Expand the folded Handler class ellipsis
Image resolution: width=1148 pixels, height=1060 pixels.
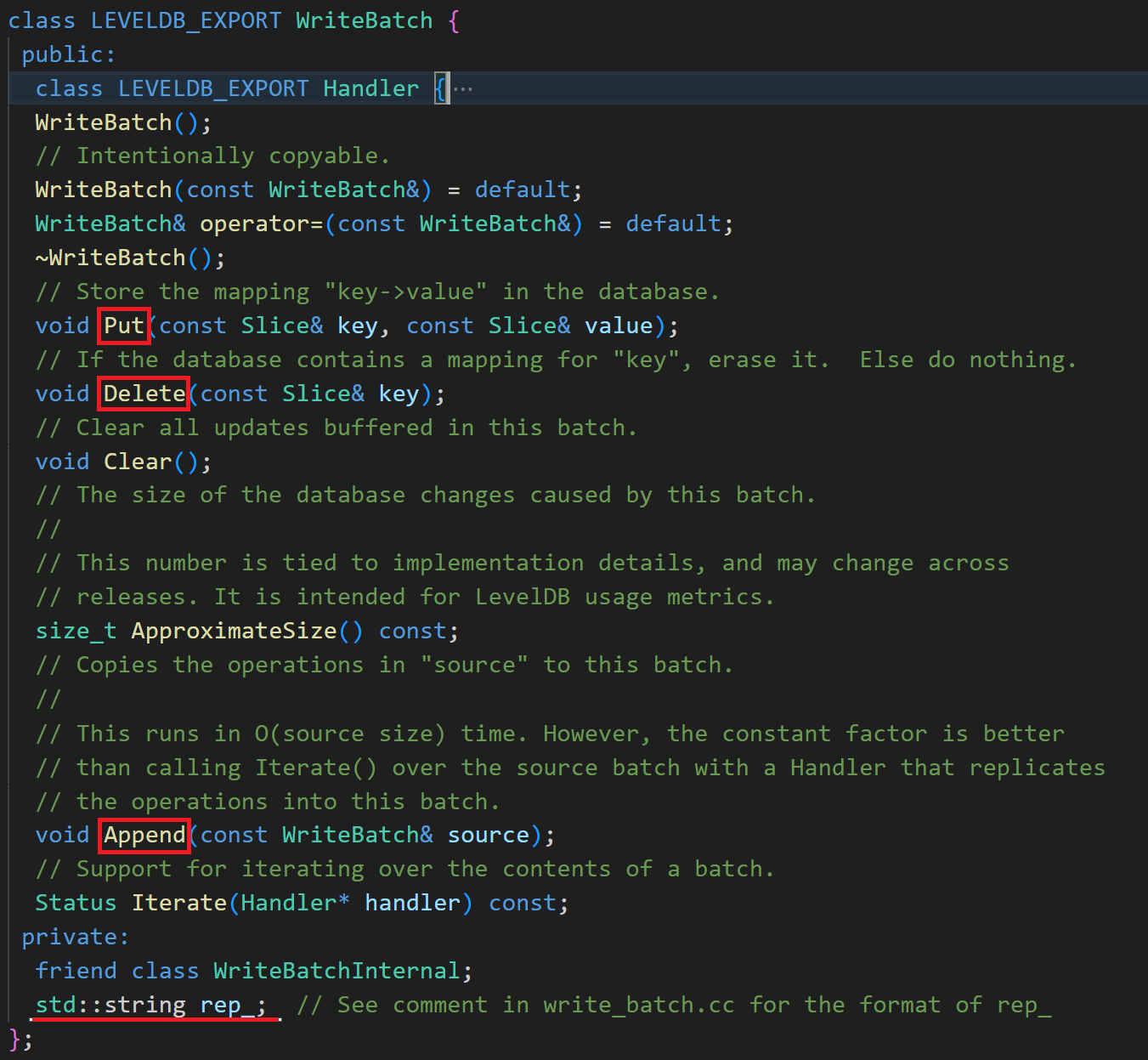463,88
